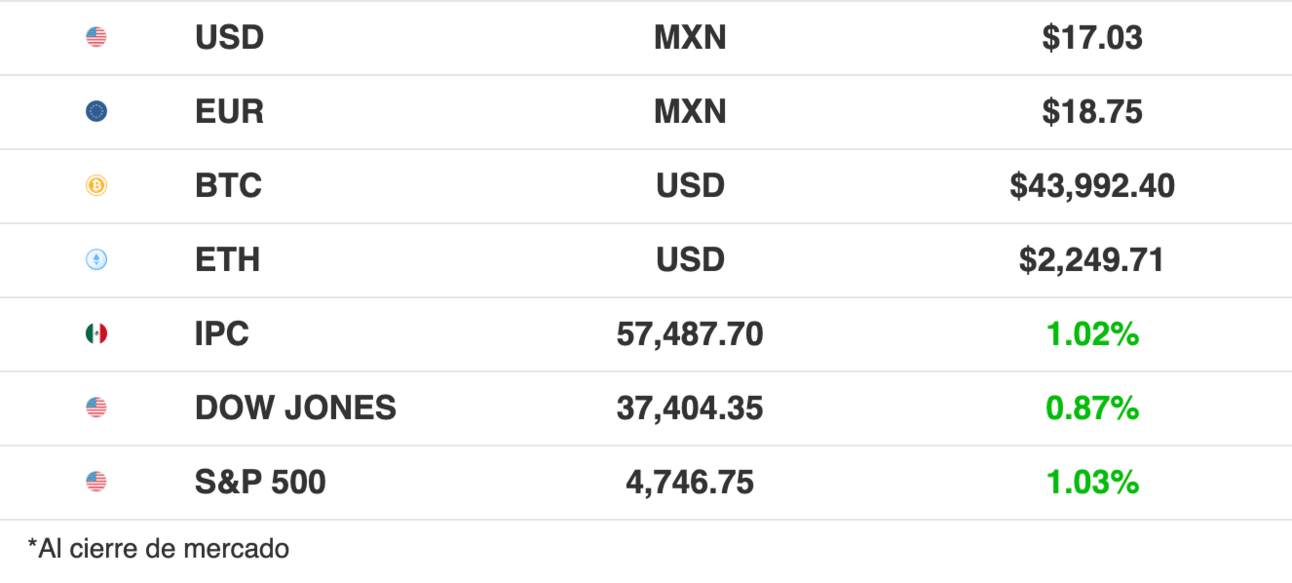Open the IPC index label
The width and height of the screenshot is (1292, 583).
coord(222,334)
